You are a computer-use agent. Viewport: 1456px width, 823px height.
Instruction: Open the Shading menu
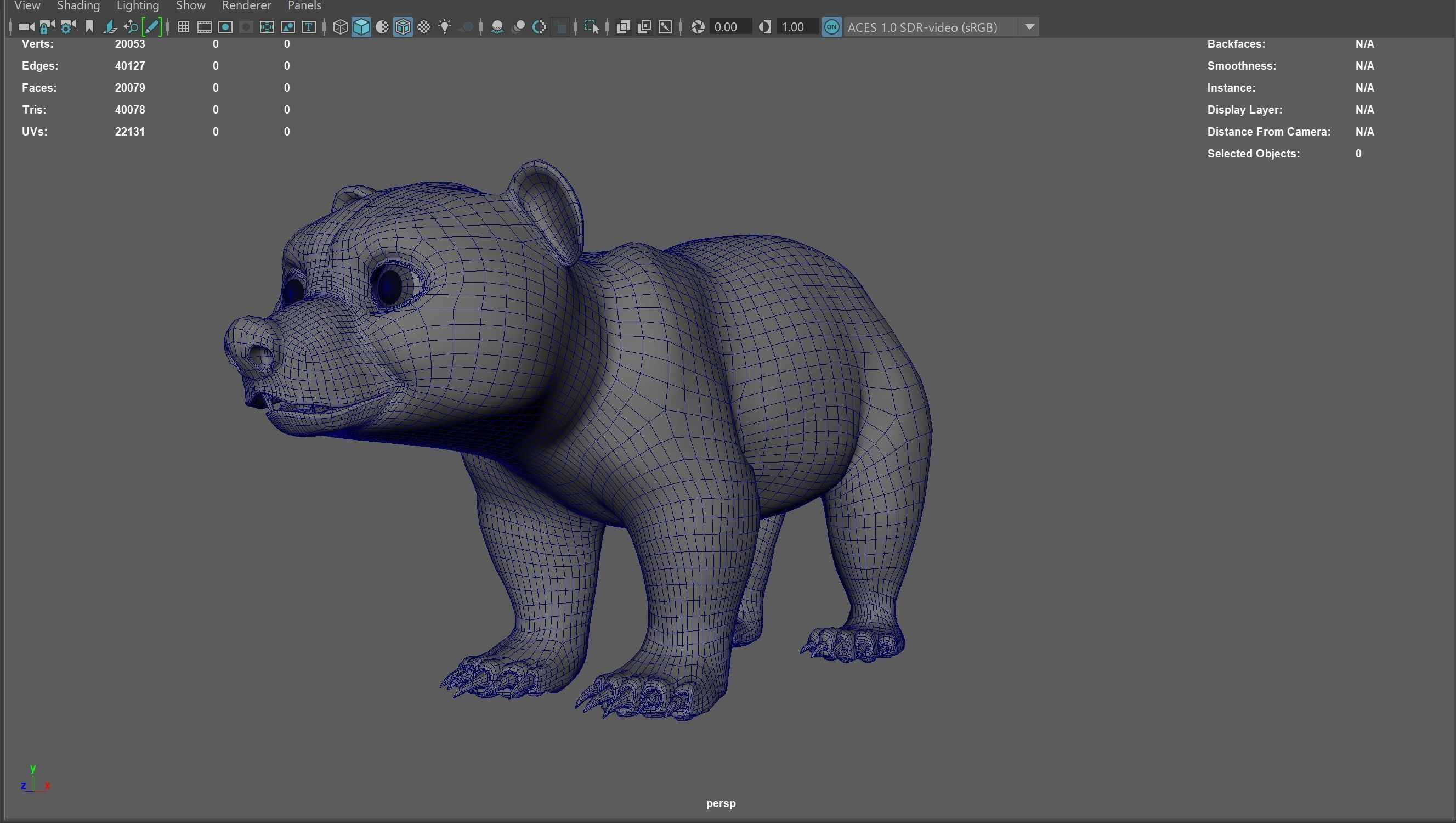tap(78, 6)
